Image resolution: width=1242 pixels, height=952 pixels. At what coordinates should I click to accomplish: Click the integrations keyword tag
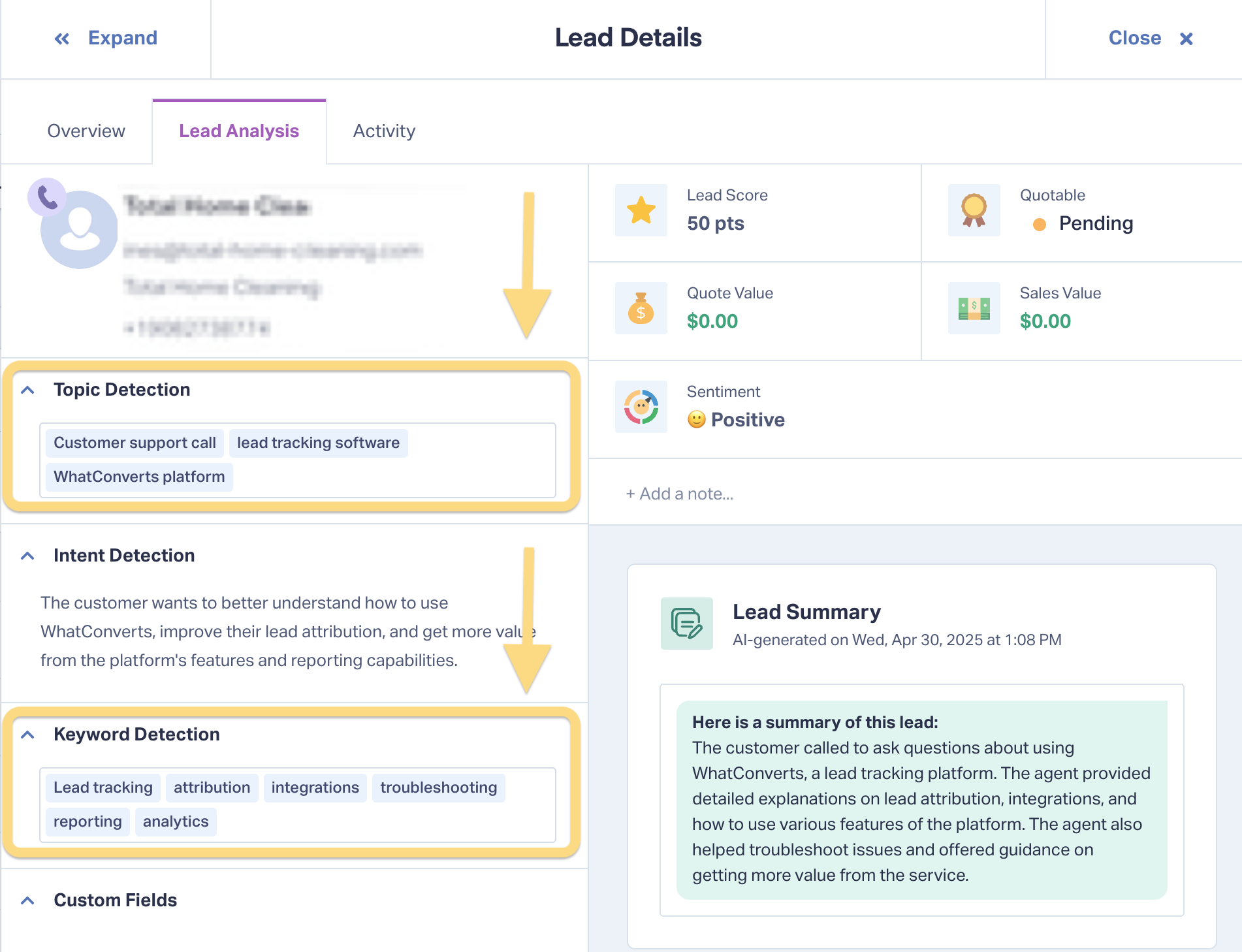tap(315, 787)
